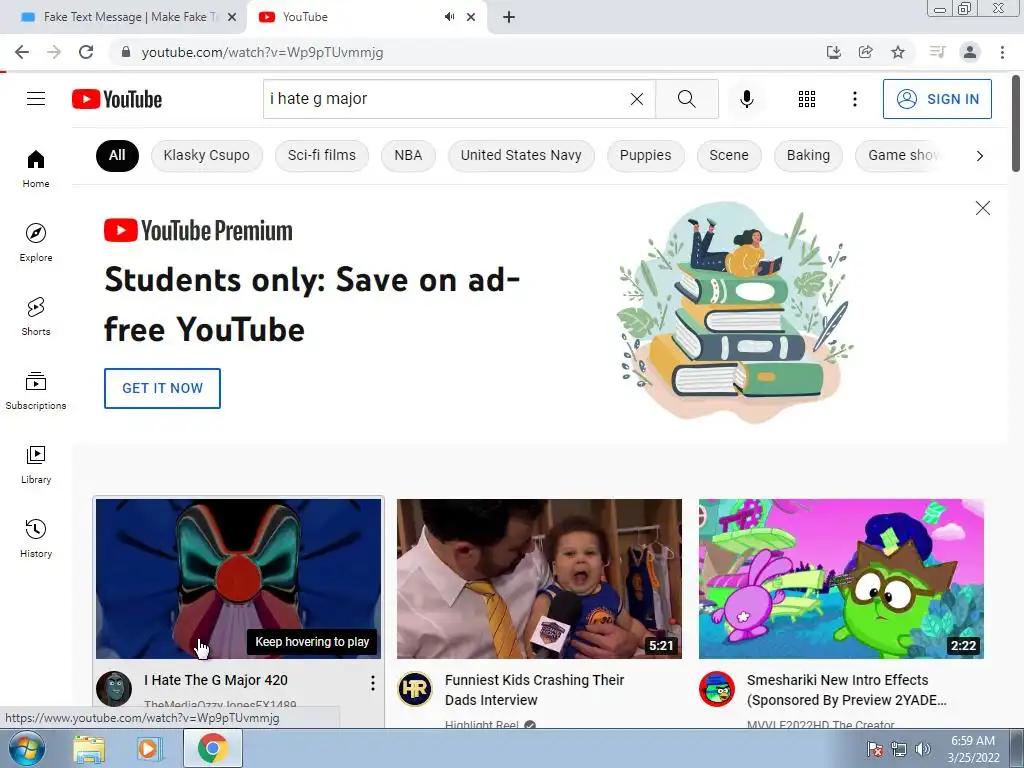Open system volume speaker icon
Viewport: 1024px width, 768px height.
click(923, 749)
